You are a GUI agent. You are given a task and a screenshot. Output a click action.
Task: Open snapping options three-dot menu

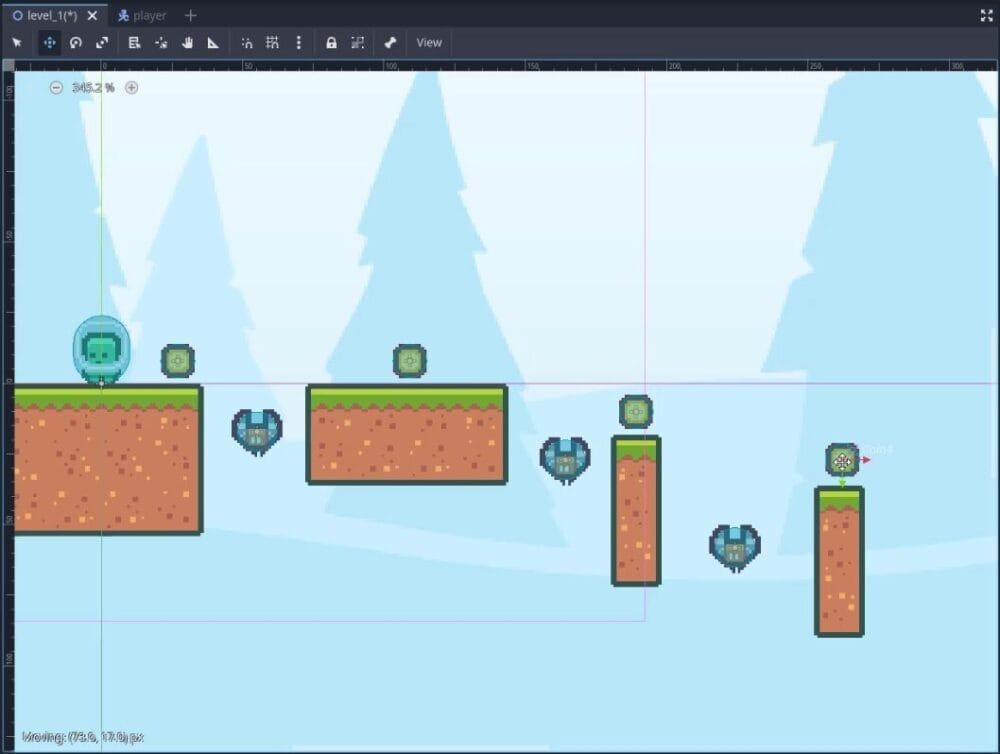coord(298,43)
